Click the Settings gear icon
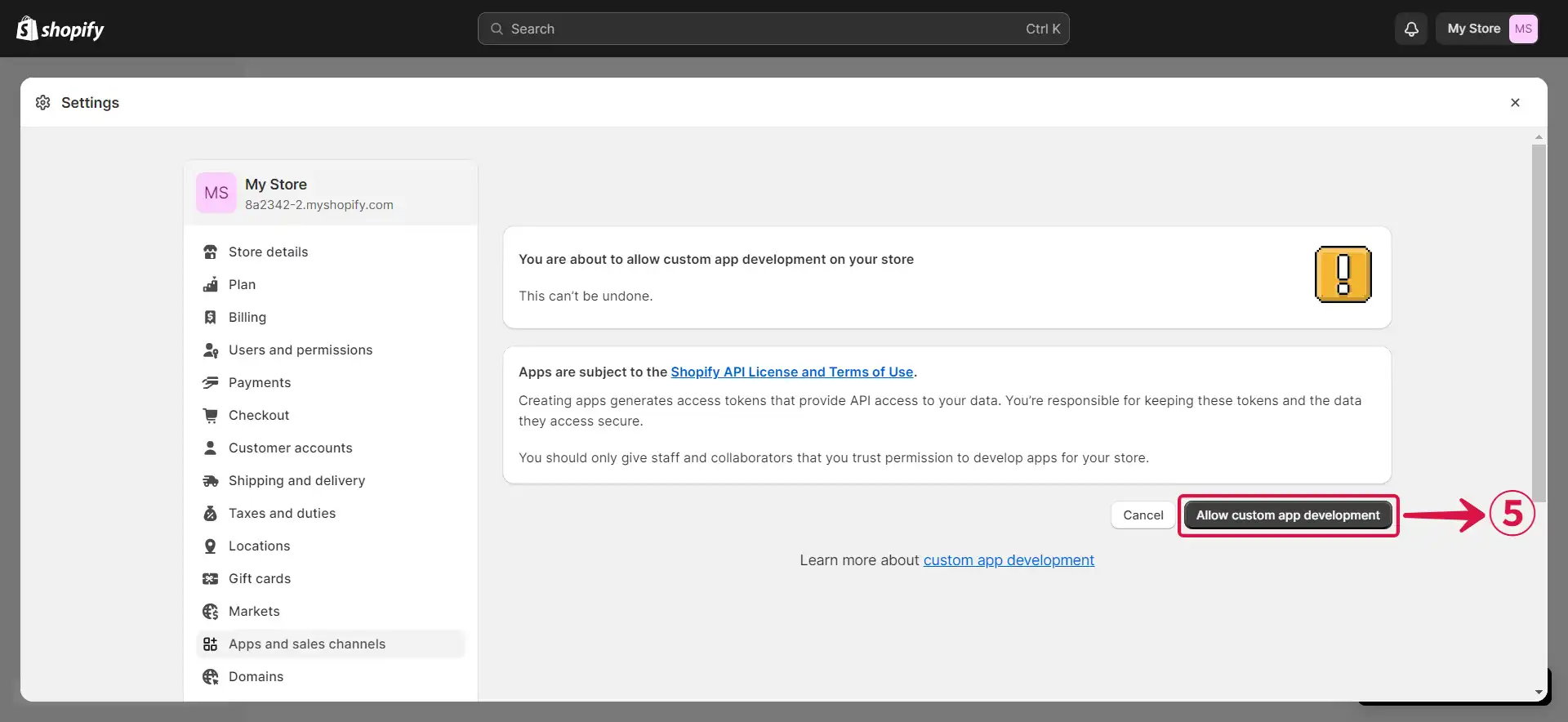Screen dimensions: 1568x722 (x=43, y=102)
